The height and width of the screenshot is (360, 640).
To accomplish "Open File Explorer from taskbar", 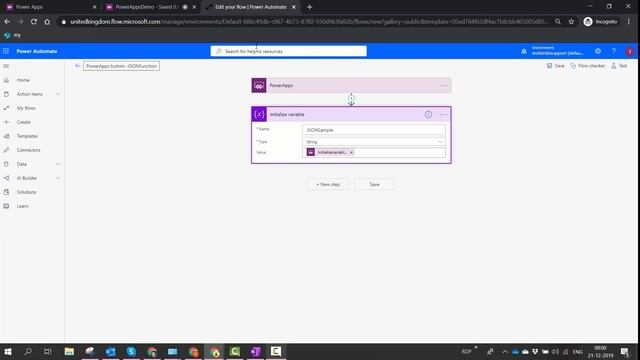I will tap(69, 351).
